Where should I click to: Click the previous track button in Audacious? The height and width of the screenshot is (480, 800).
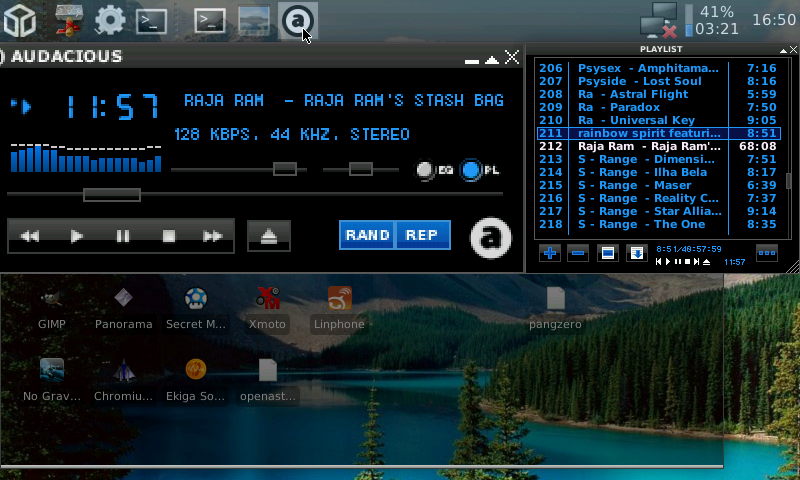coord(30,236)
